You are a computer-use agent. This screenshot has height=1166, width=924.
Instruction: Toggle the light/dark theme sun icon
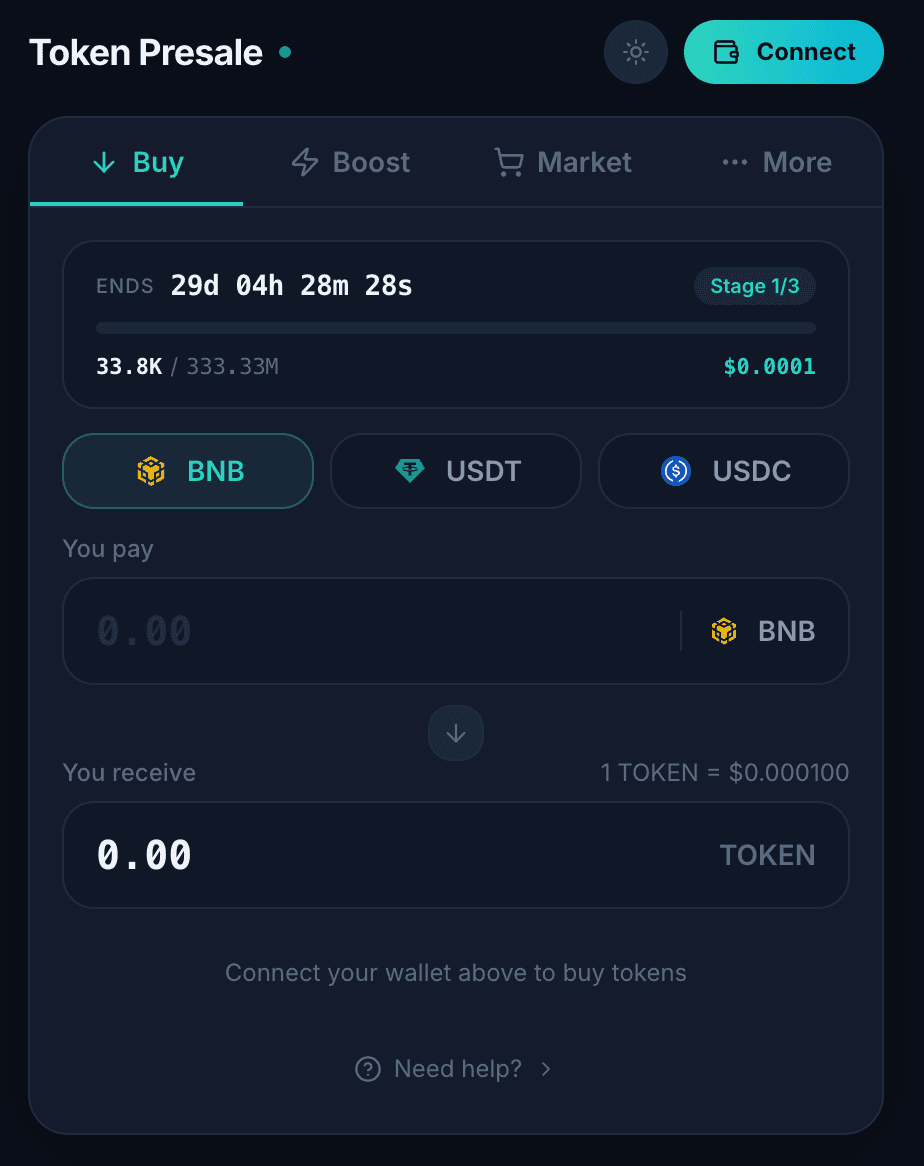[x=635, y=52]
